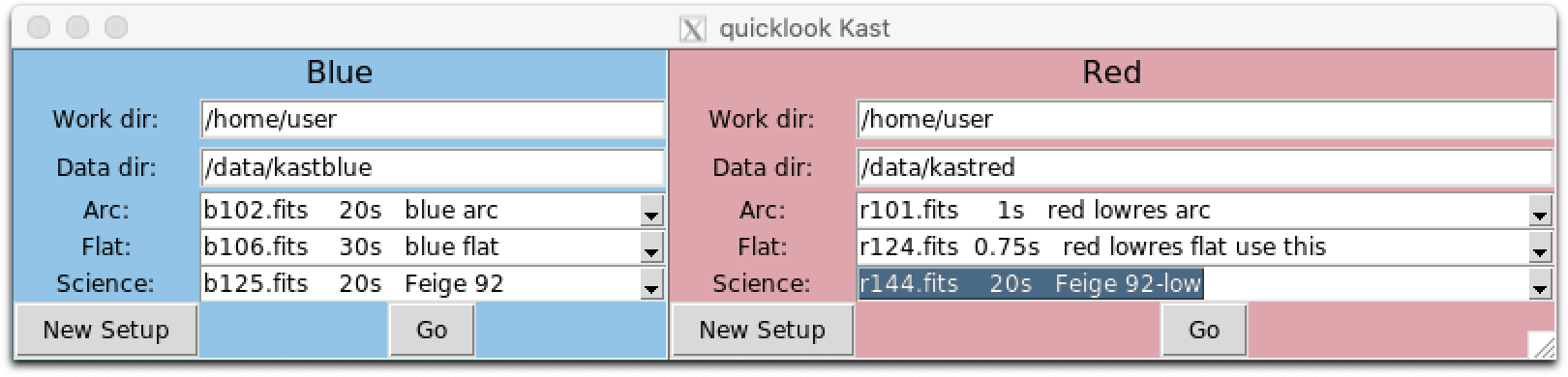
Task: Select the b125.fits Feige 92 entry
Action: pyautogui.click(x=420, y=284)
